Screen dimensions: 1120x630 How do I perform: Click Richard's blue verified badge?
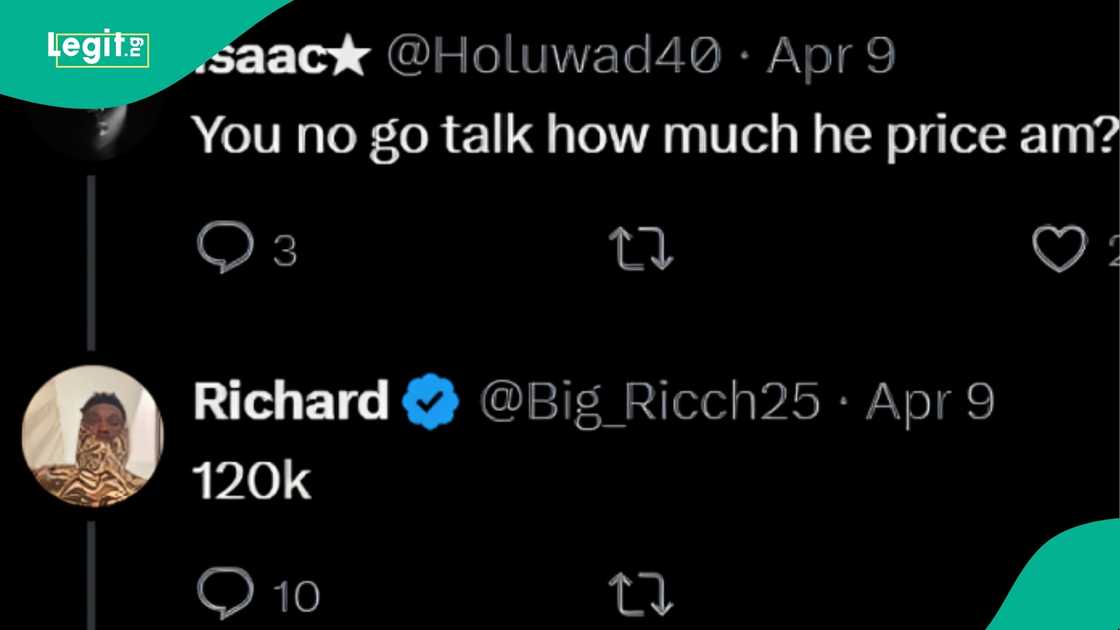point(430,402)
